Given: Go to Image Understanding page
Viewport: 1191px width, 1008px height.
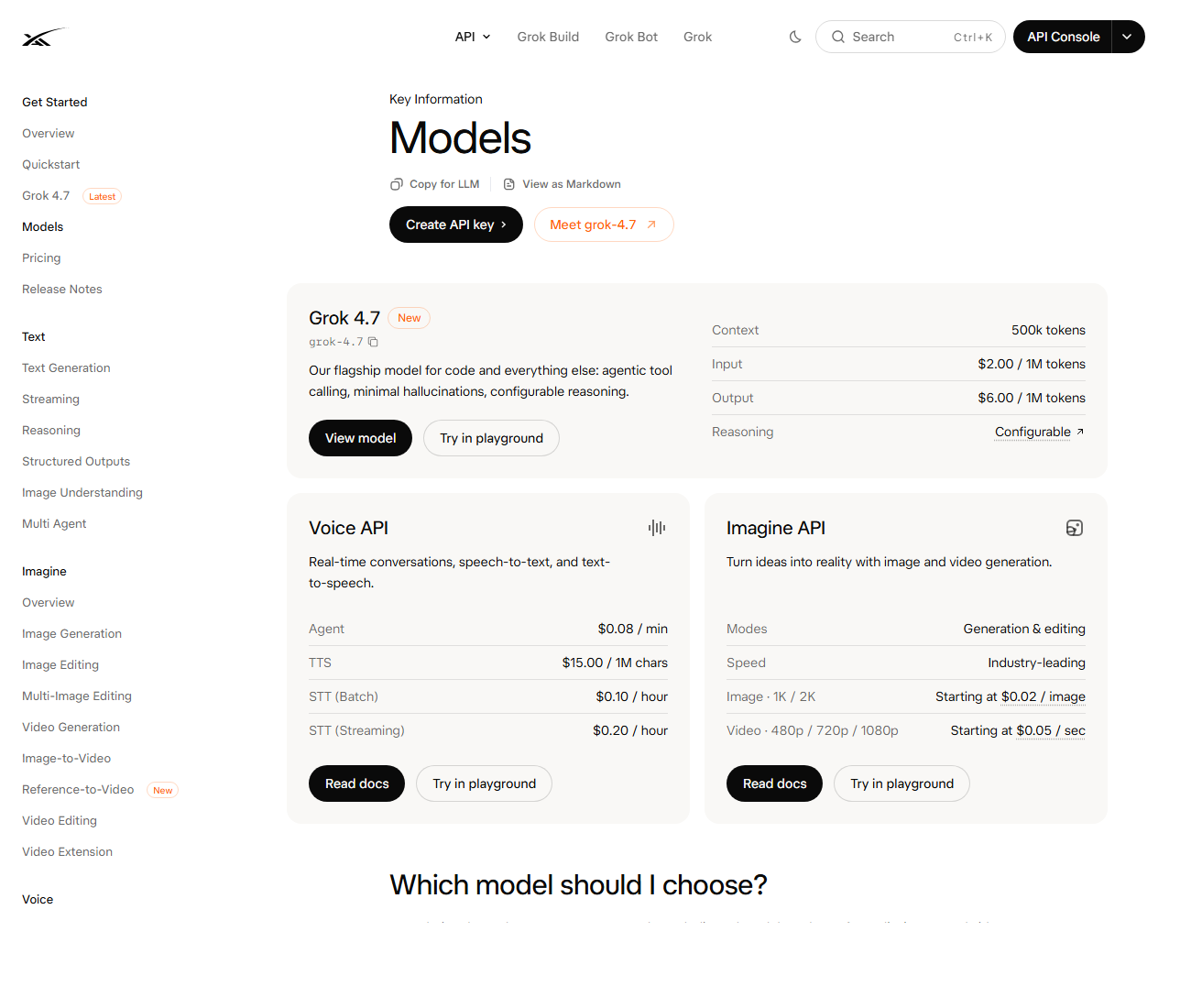Looking at the screenshot, I should pyautogui.click(x=82, y=493).
